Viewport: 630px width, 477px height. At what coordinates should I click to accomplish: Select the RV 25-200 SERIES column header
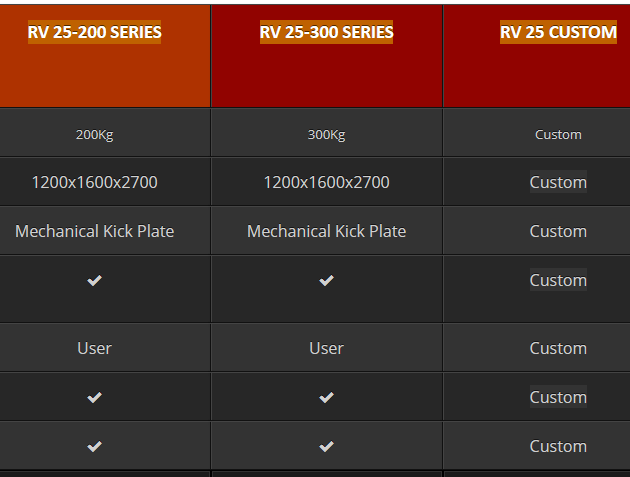(x=94, y=32)
